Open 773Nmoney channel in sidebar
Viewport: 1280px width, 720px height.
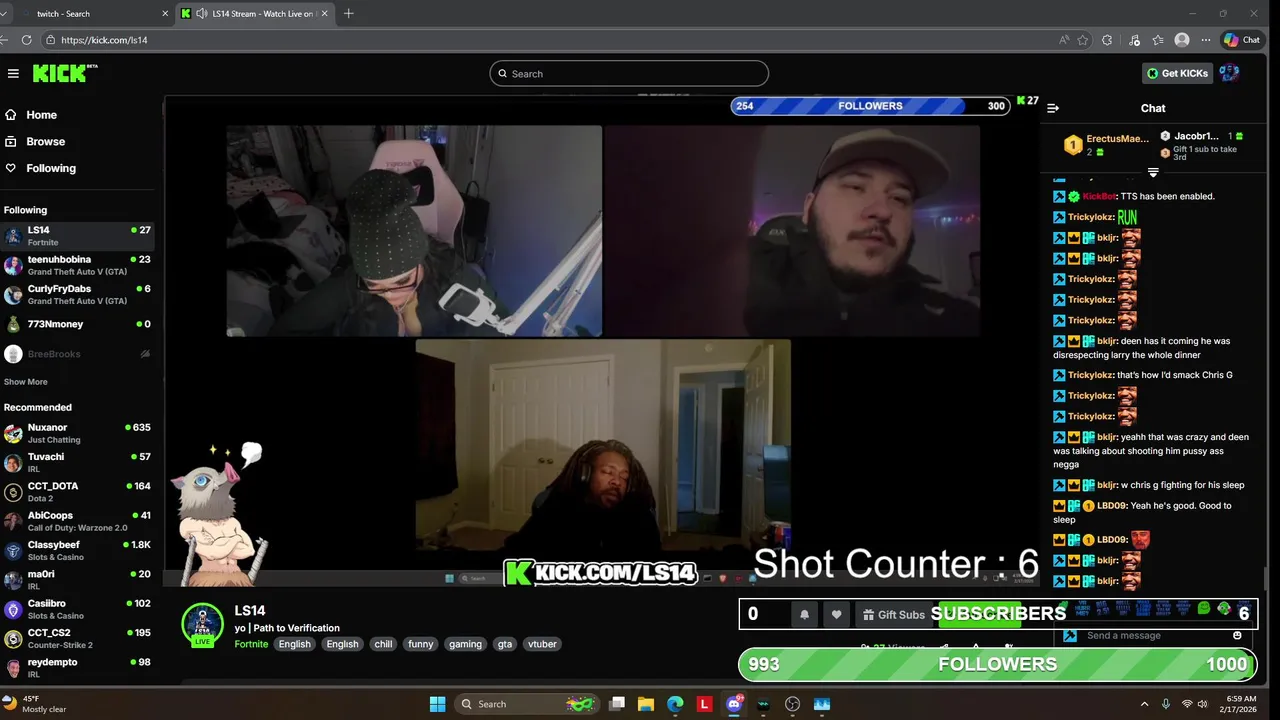coord(77,324)
